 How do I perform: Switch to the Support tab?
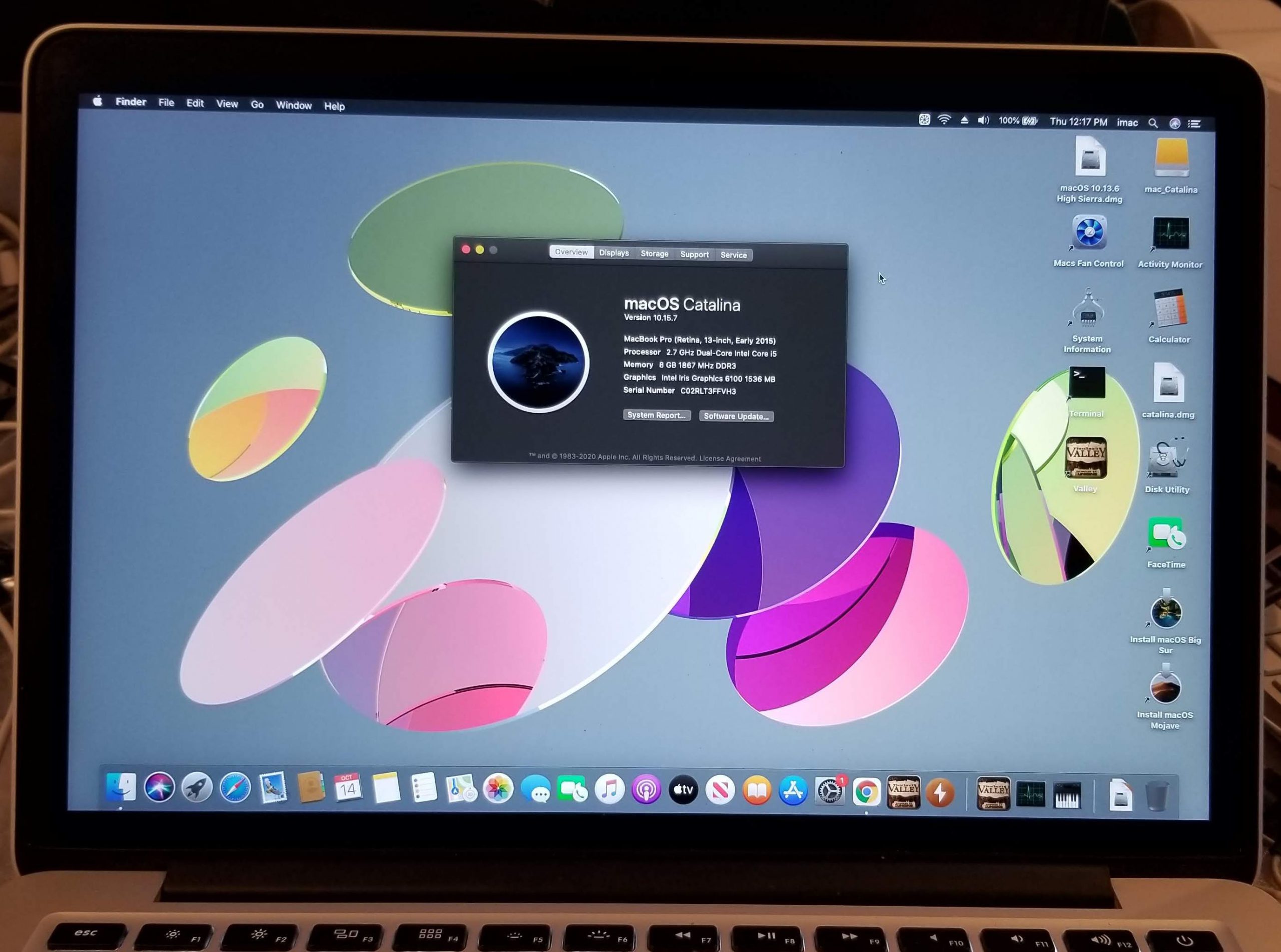(x=695, y=254)
